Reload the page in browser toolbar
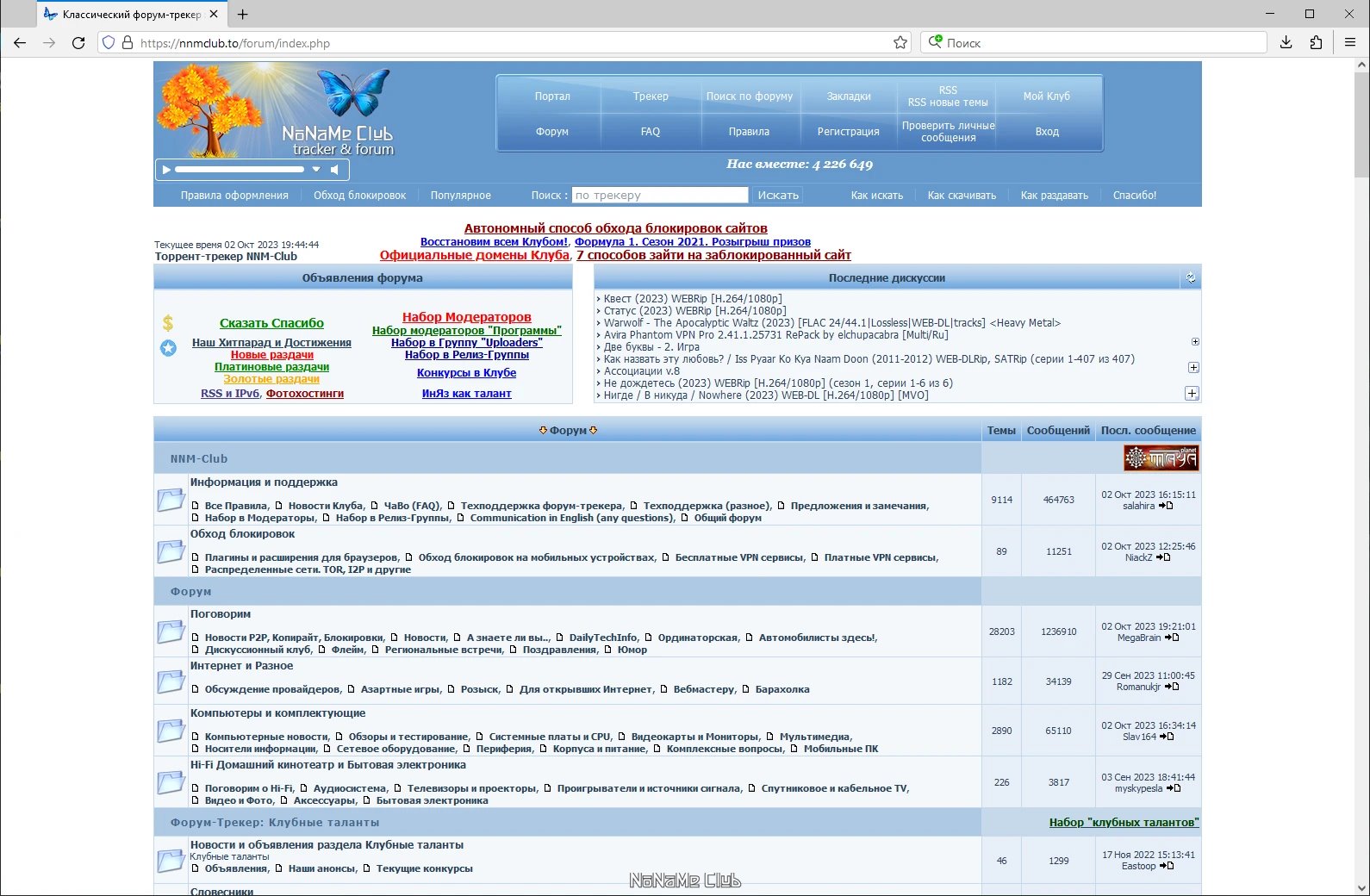The image size is (1370, 896). 78,42
